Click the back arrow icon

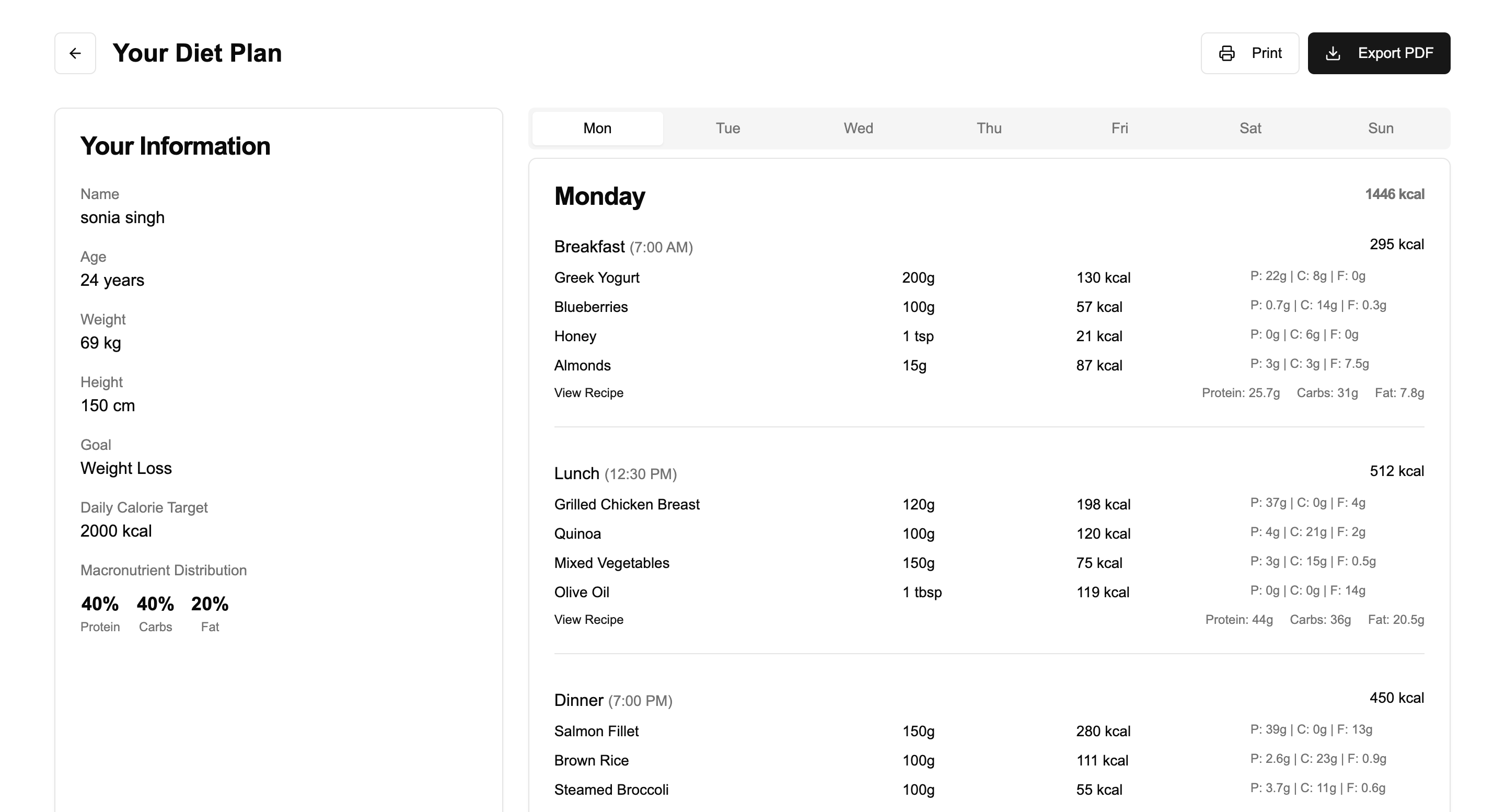(x=75, y=53)
